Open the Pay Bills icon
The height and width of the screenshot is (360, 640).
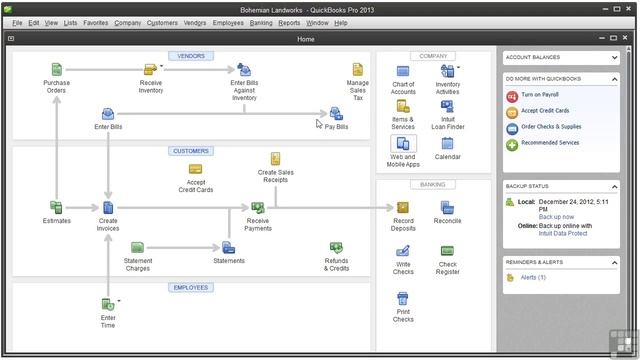[x=336, y=114]
